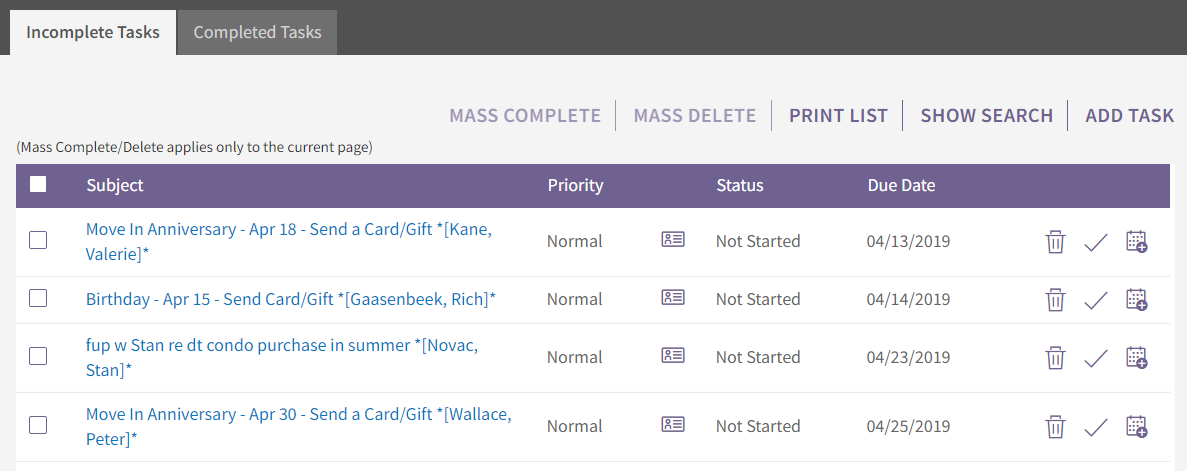Delete the Gaasenbeek birthday task with trash icon

tap(1055, 300)
